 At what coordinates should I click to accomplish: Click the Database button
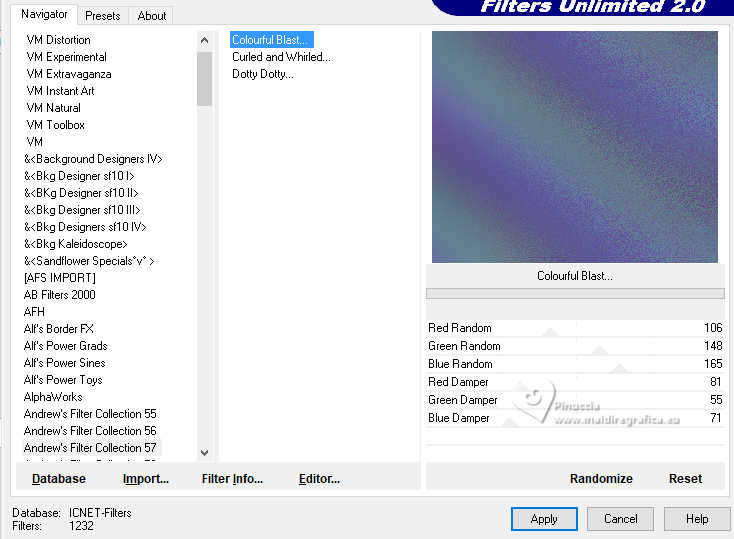click(x=59, y=479)
